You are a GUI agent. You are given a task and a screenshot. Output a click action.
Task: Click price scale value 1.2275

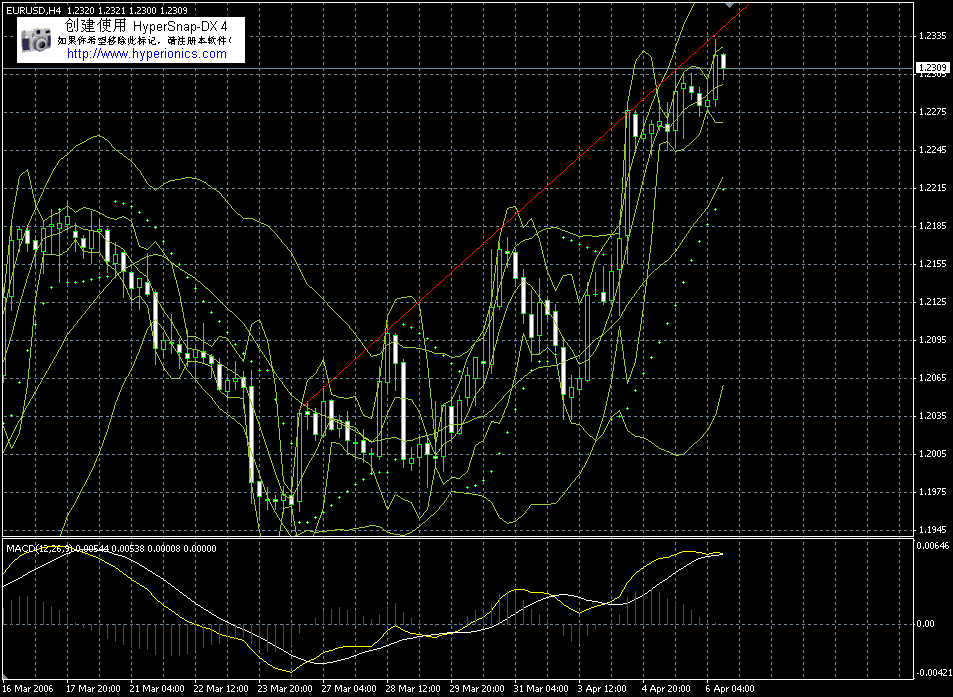pos(933,112)
